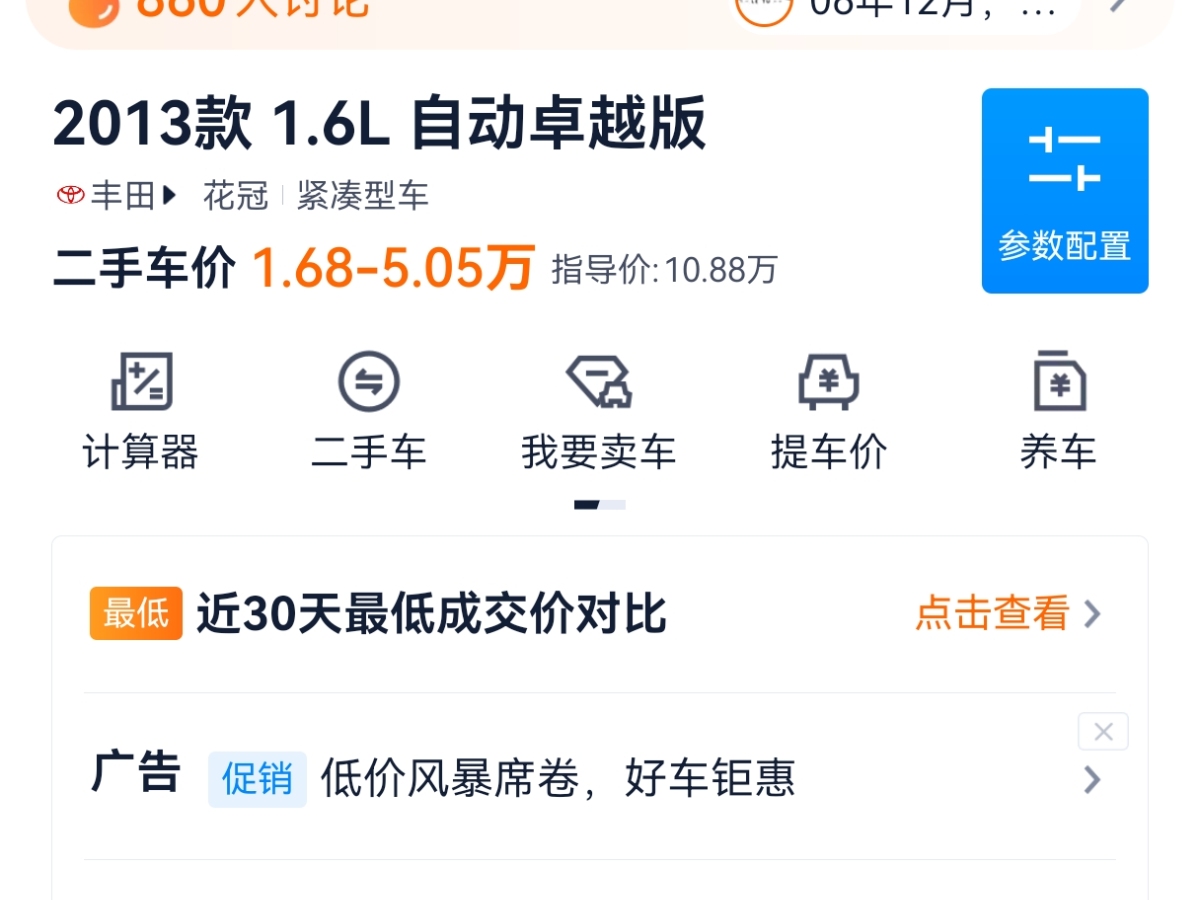Close the advertisement with the X button

pyautogui.click(x=1103, y=732)
